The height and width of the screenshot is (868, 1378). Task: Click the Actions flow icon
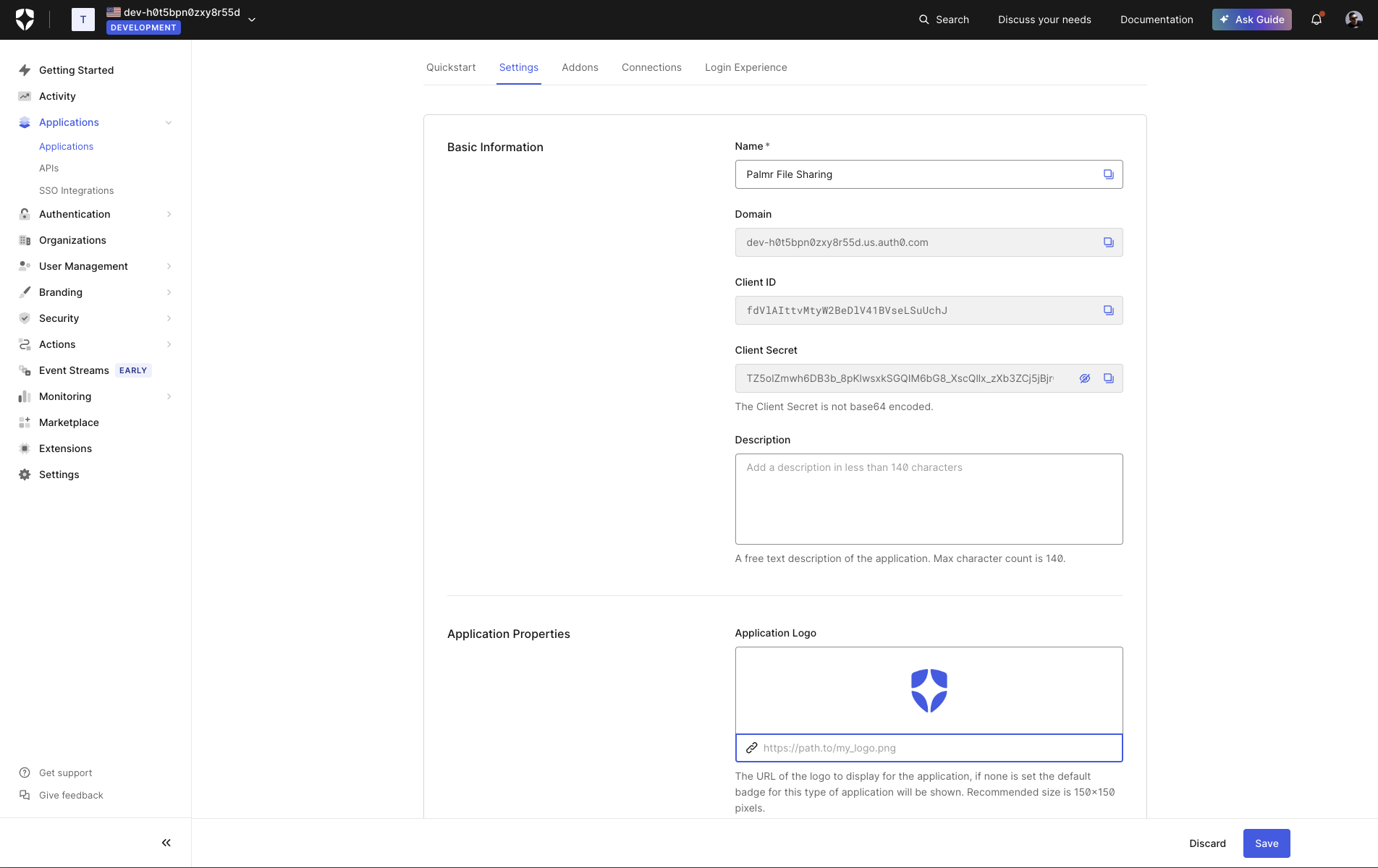coord(25,344)
